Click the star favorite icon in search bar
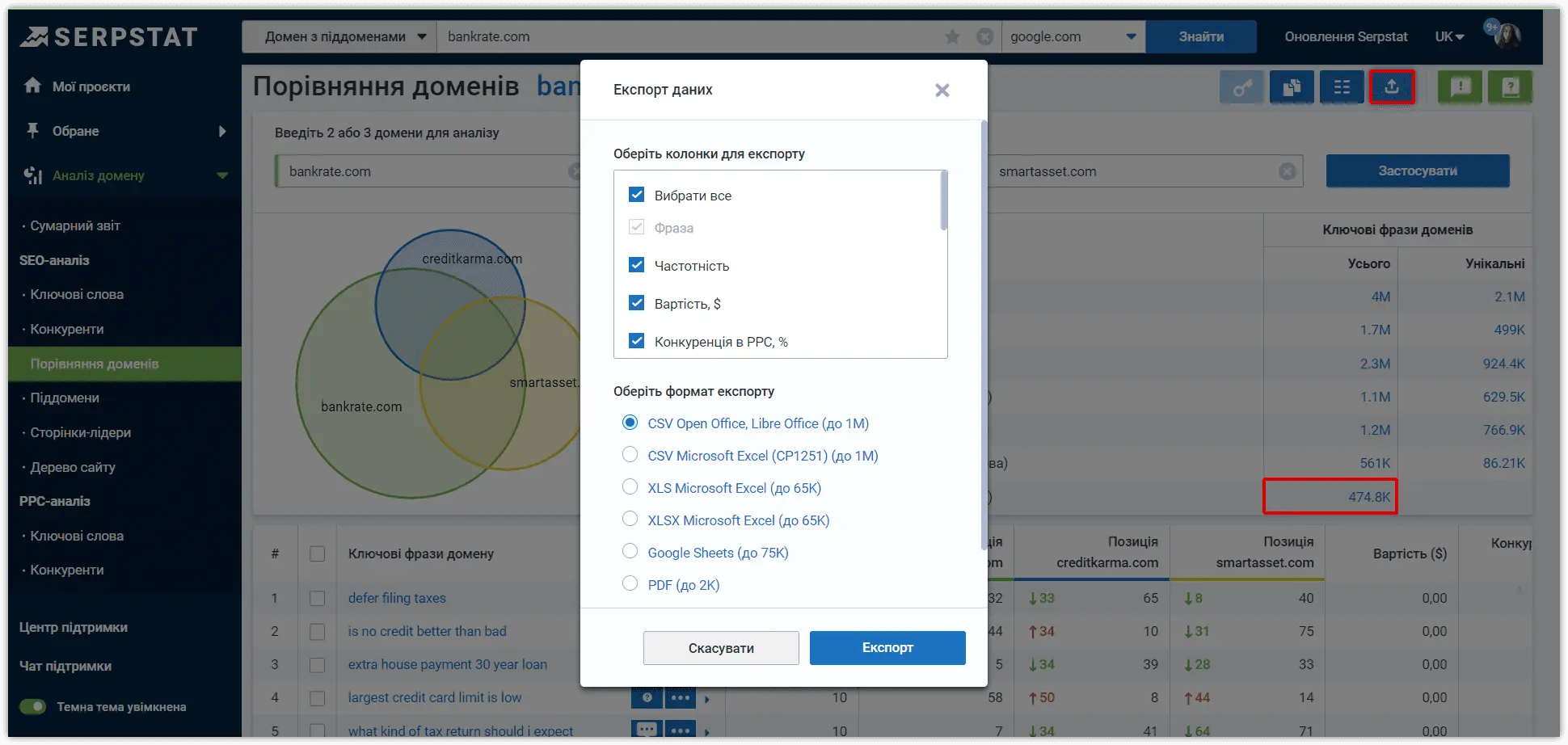Screen dimensions: 1568x745 (x=953, y=36)
